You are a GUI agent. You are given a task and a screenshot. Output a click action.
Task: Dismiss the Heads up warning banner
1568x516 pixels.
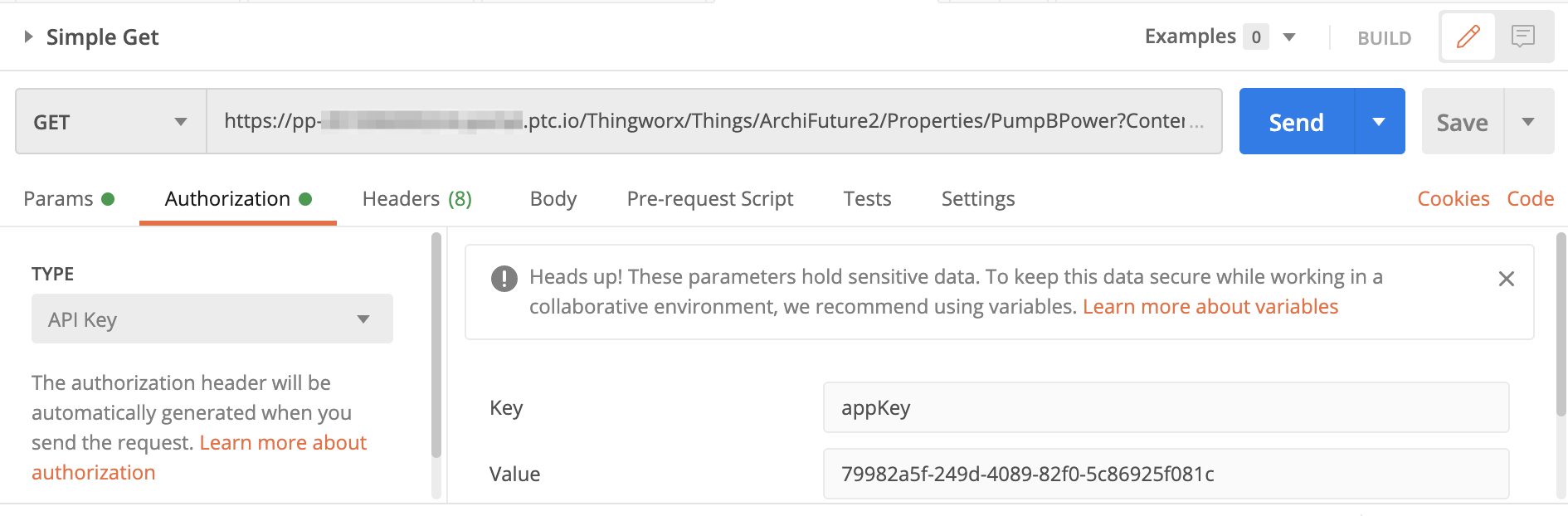click(x=1507, y=279)
